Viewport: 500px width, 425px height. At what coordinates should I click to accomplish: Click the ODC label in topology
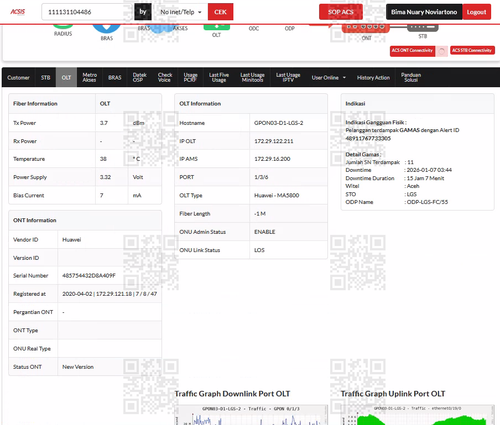point(254,29)
